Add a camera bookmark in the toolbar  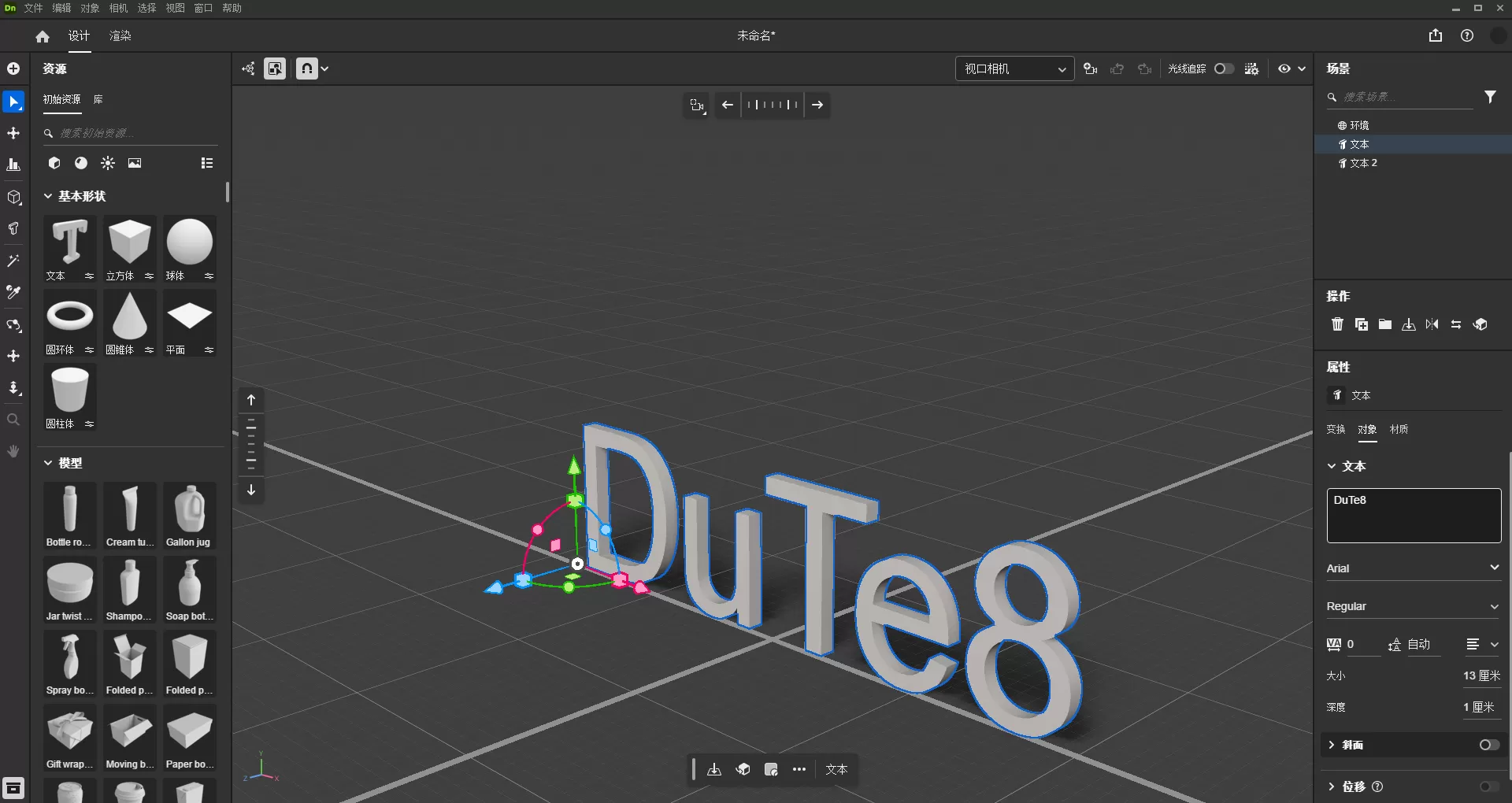[1091, 68]
